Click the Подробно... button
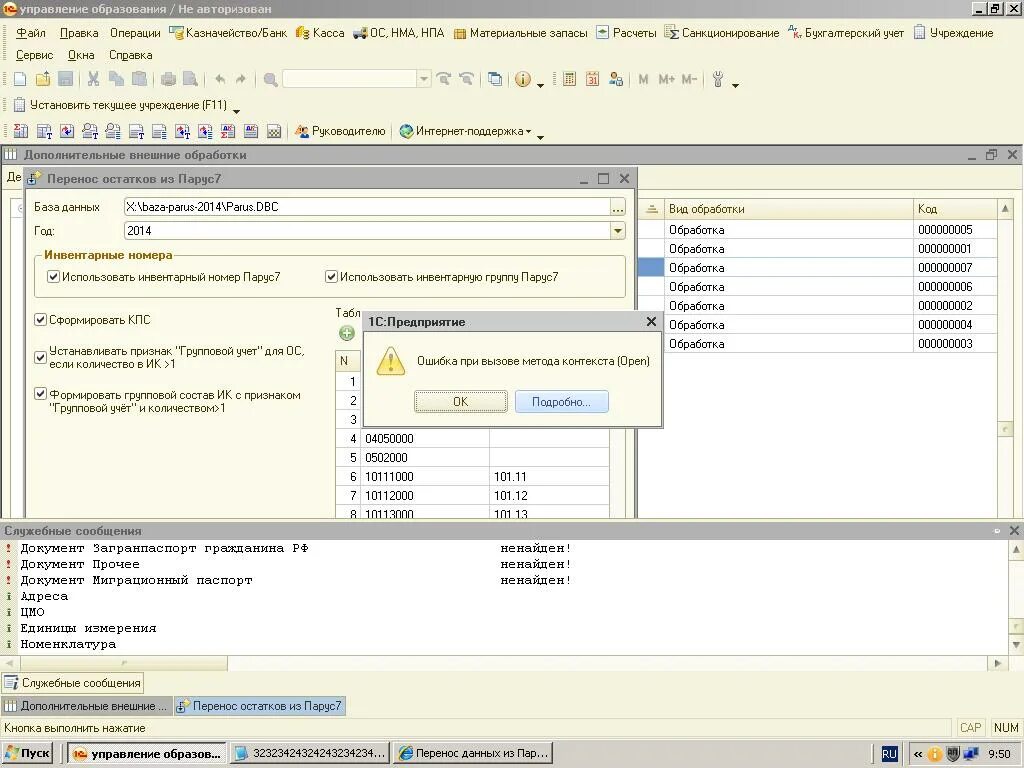The image size is (1024, 768). tap(561, 402)
